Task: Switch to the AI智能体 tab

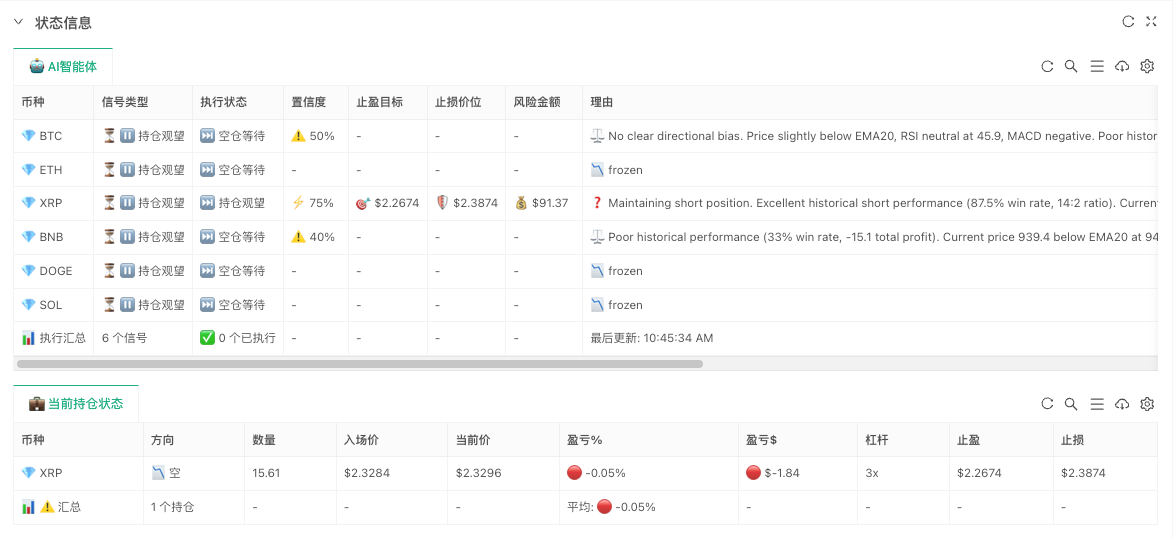Action: point(63,67)
